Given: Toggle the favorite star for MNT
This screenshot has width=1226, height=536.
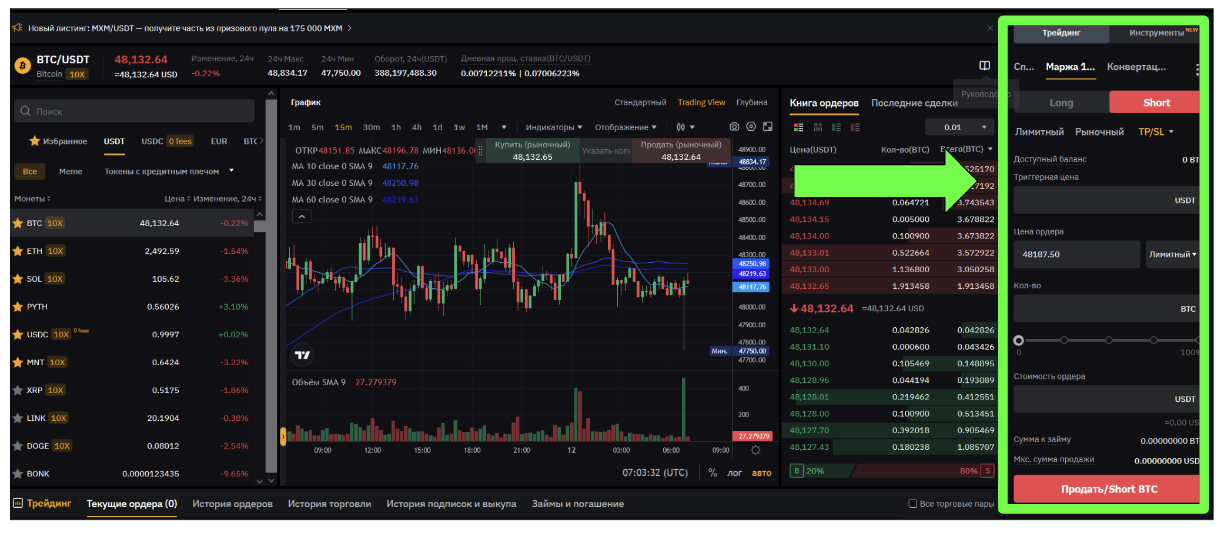Looking at the screenshot, I should click(x=17, y=362).
